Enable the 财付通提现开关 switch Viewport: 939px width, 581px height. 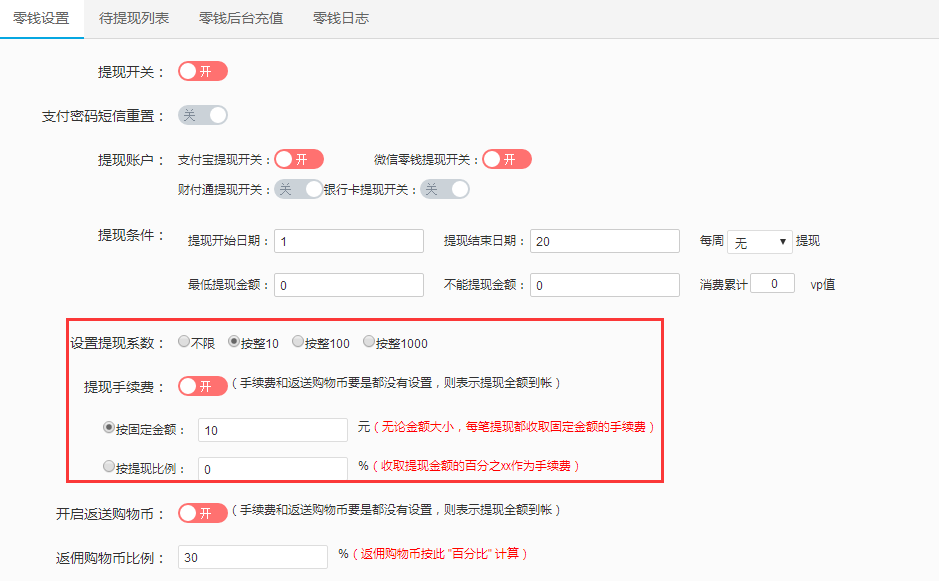coord(299,189)
